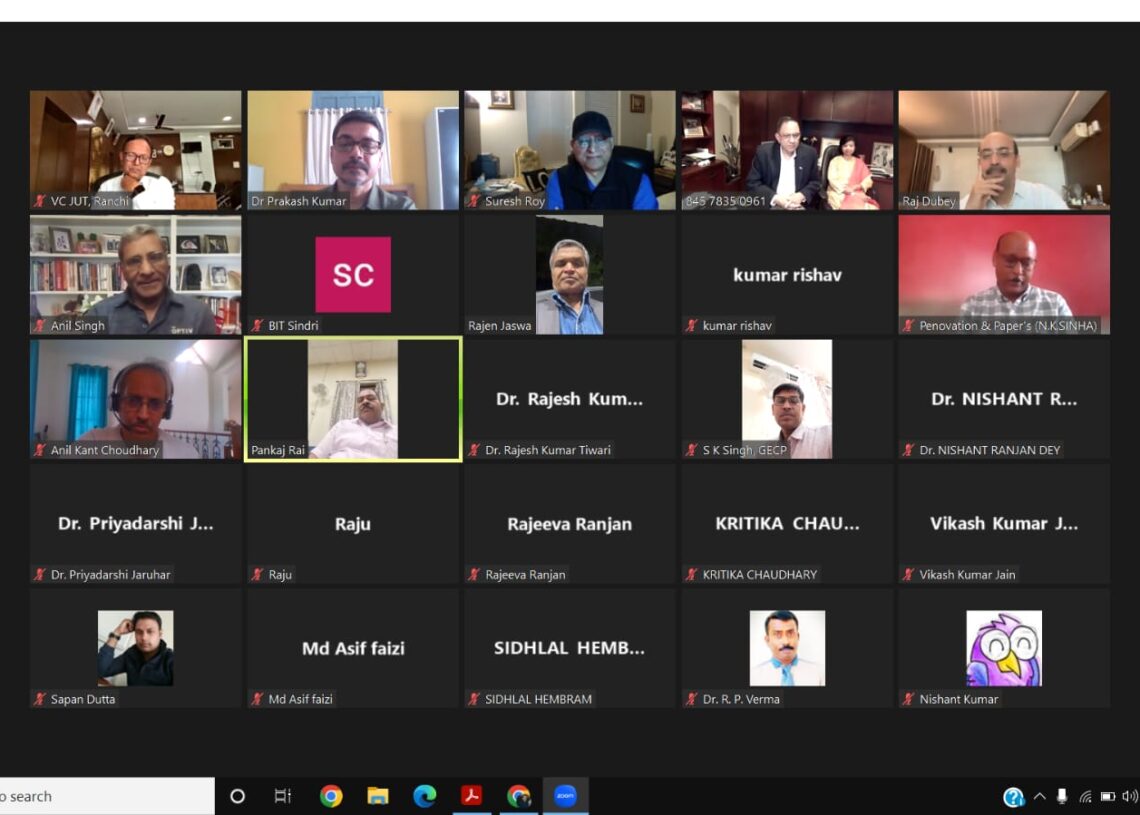1140x815 pixels.
Task: Click the Chrome icon beside Task View
Action: [331, 796]
